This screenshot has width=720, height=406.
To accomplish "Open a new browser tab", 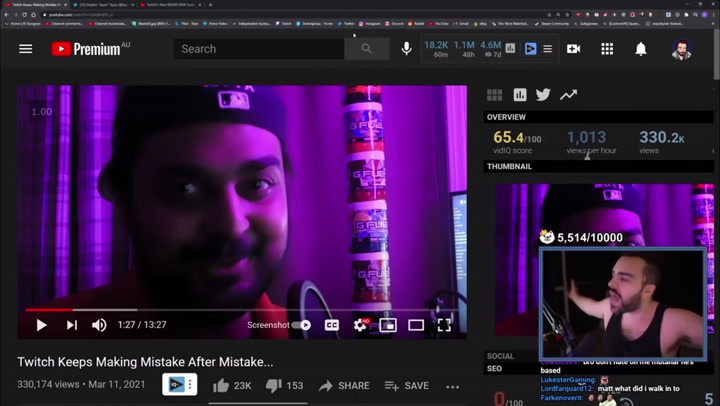I will 210,5.
